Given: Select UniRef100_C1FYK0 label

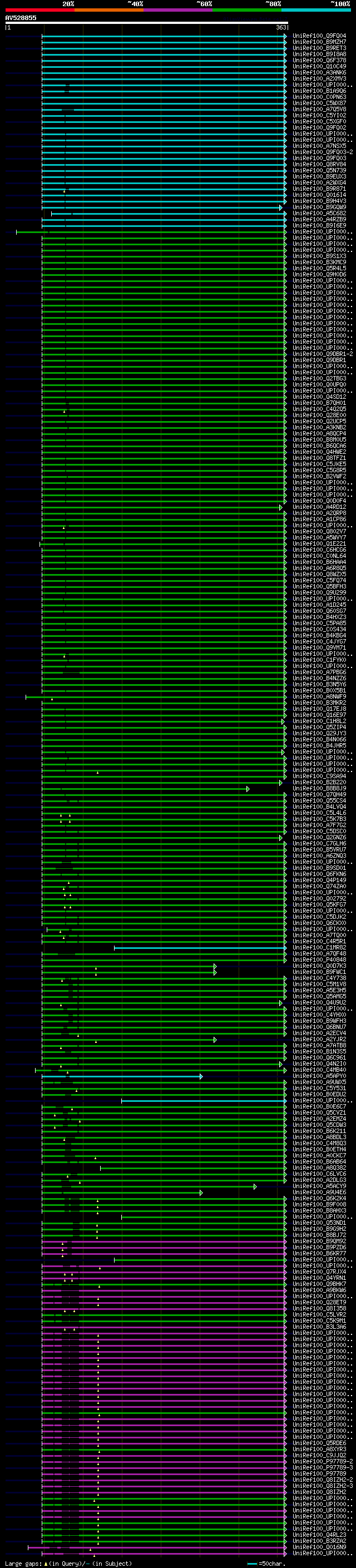Looking at the screenshot, I should (x=319, y=660).
